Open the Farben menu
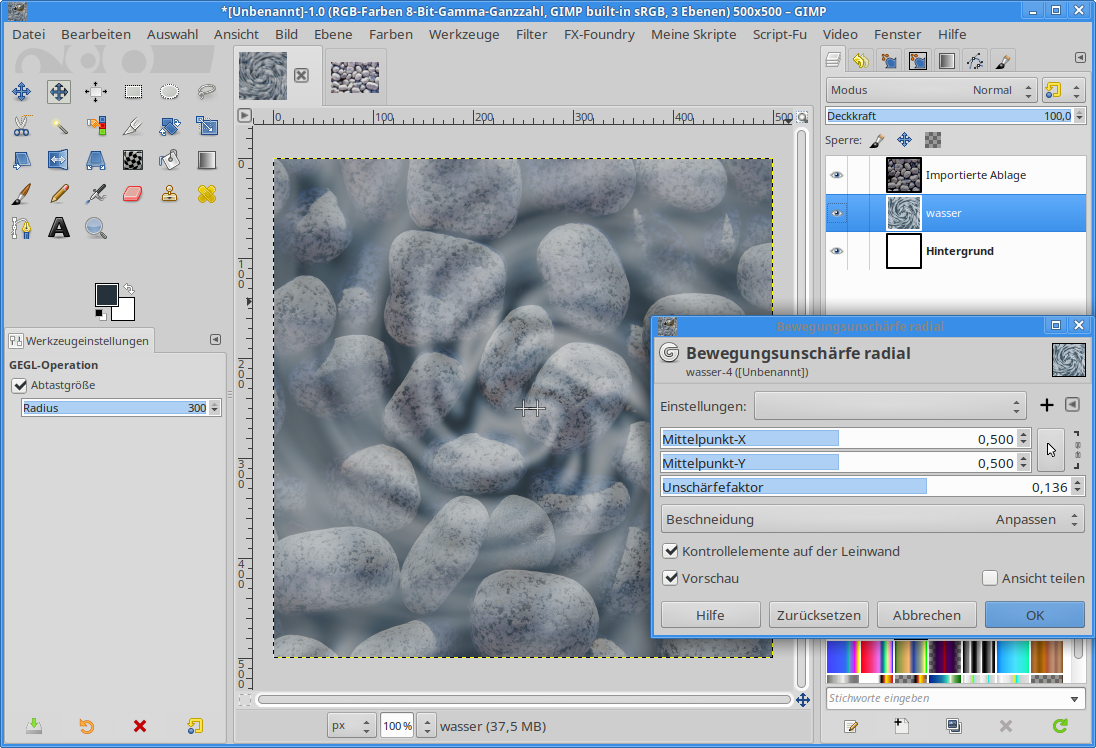 click(x=390, y=34)
